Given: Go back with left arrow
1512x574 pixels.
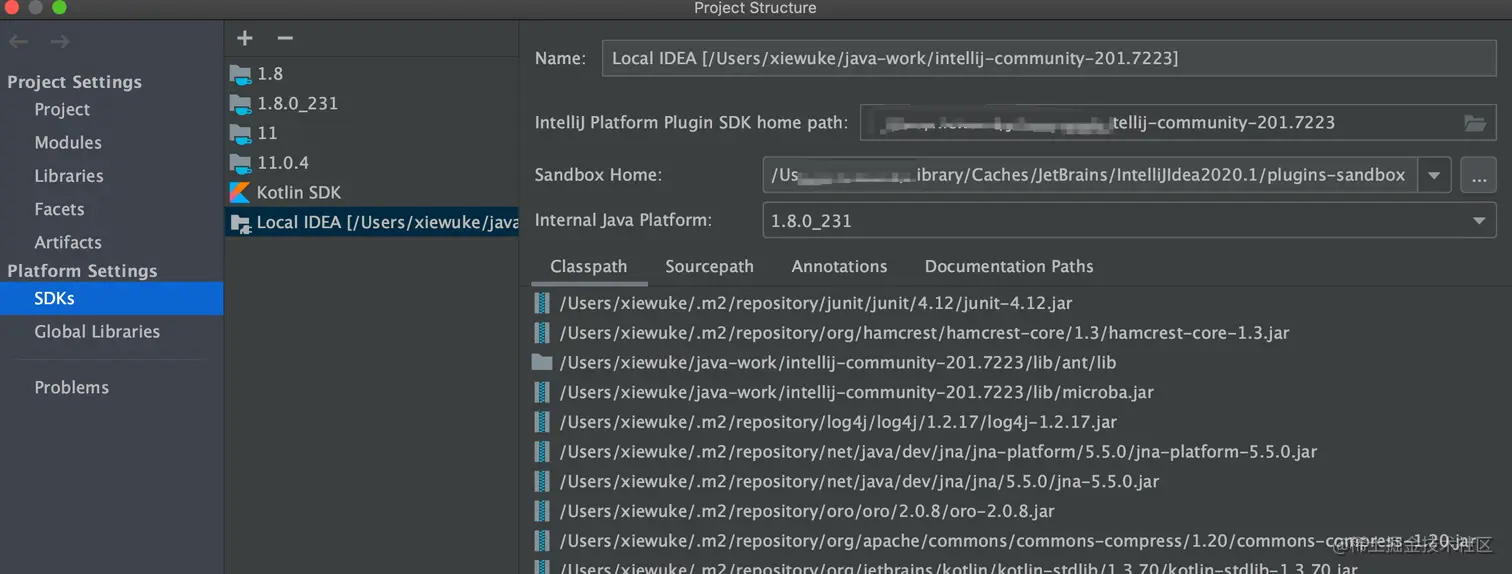Looking at the screenshot, I should pyautogui.click(x=19, y=41).
